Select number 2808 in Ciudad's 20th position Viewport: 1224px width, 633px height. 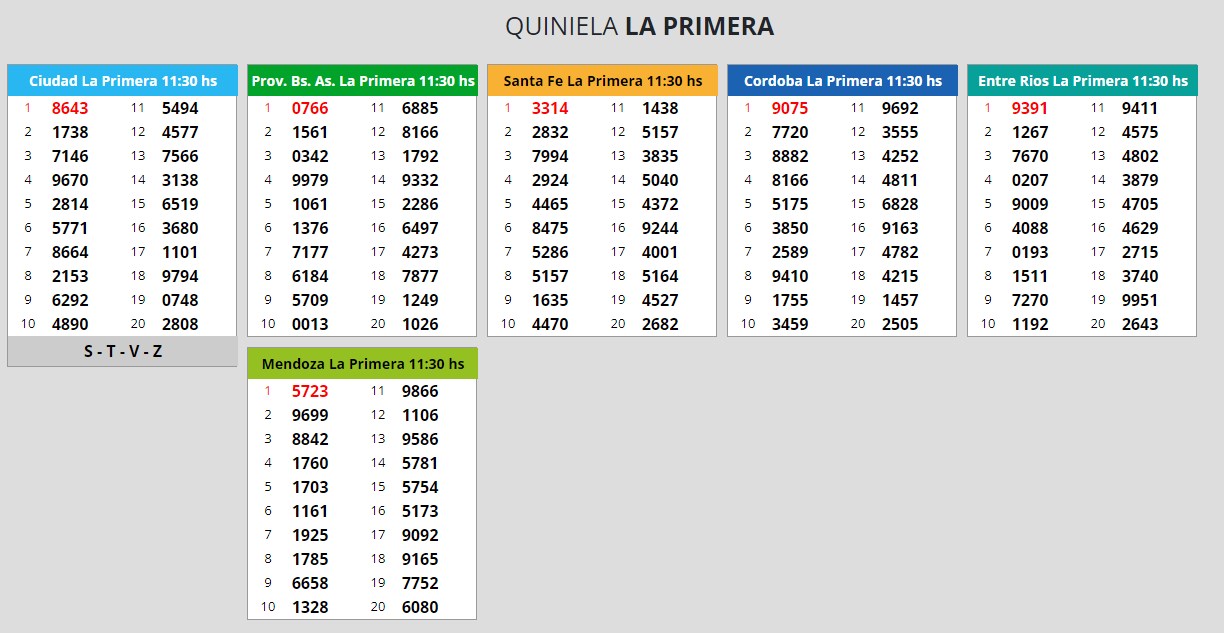pos(180,324)
